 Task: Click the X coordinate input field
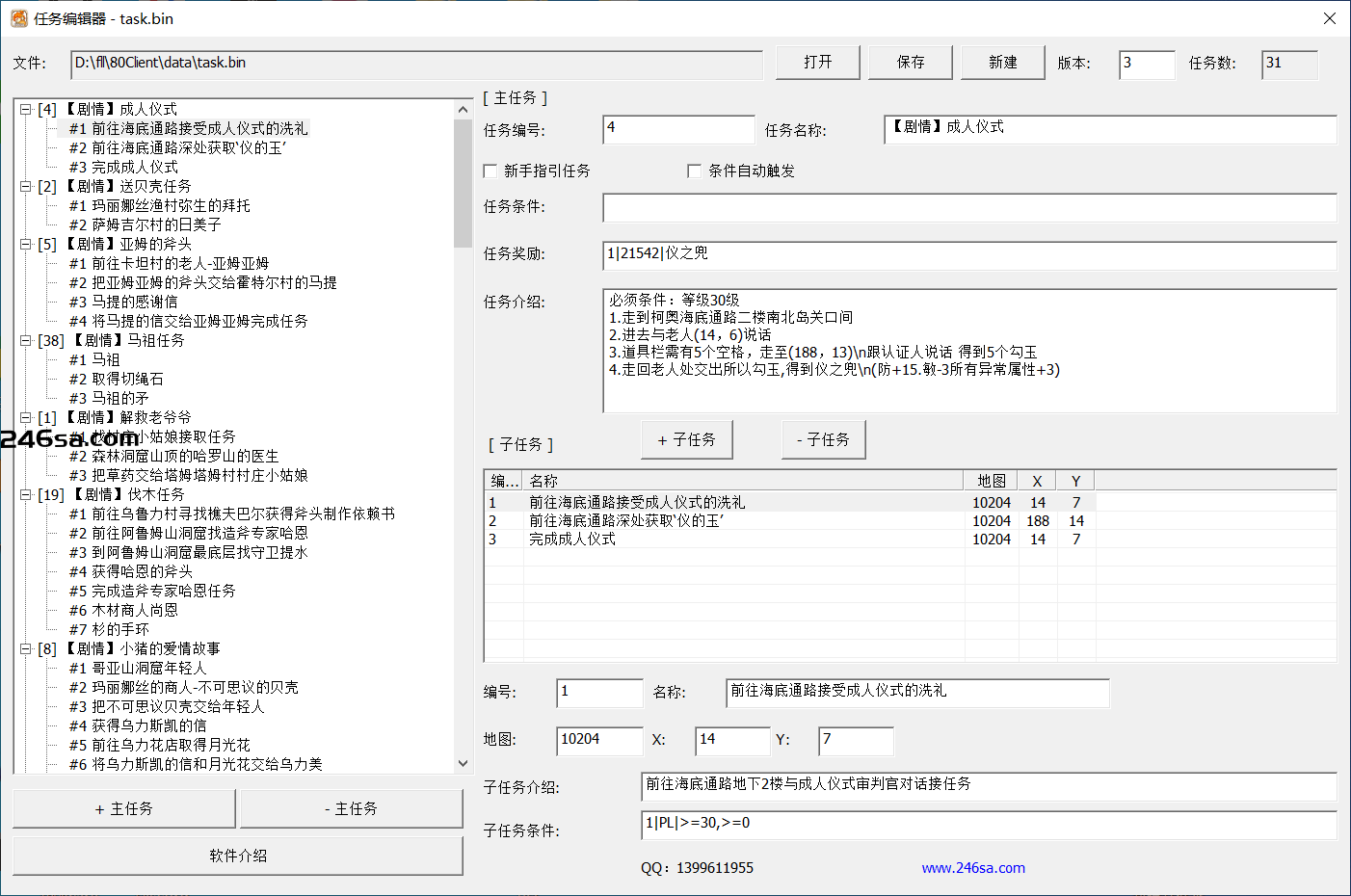[x=733, y=741]
